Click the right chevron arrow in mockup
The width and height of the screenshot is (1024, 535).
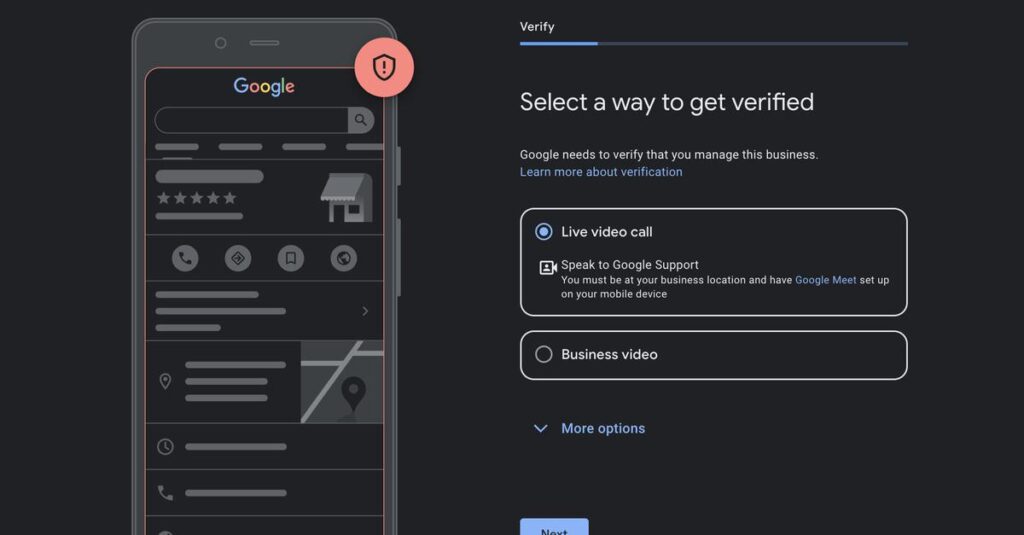point(365,311)
